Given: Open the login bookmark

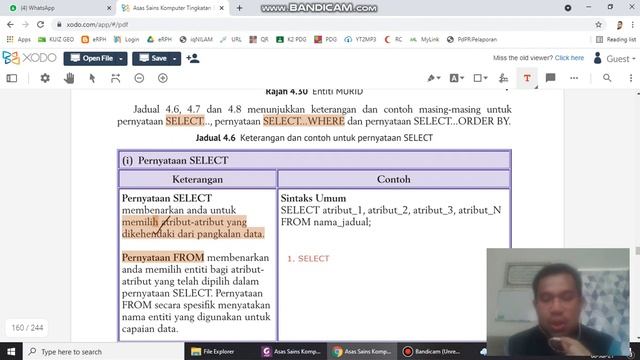Looking at the screenshot, I should [127, 40].
